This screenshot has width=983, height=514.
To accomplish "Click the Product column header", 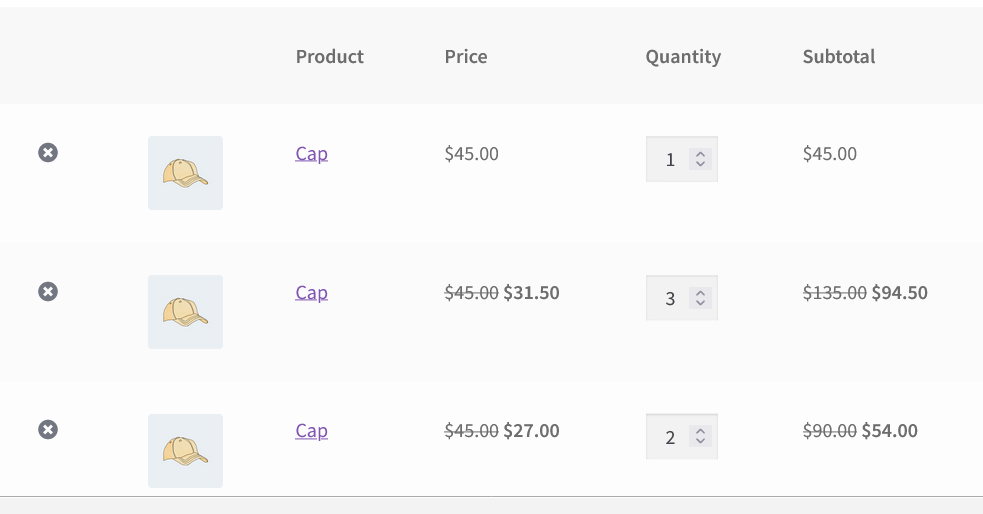I will tap(330, 56).
